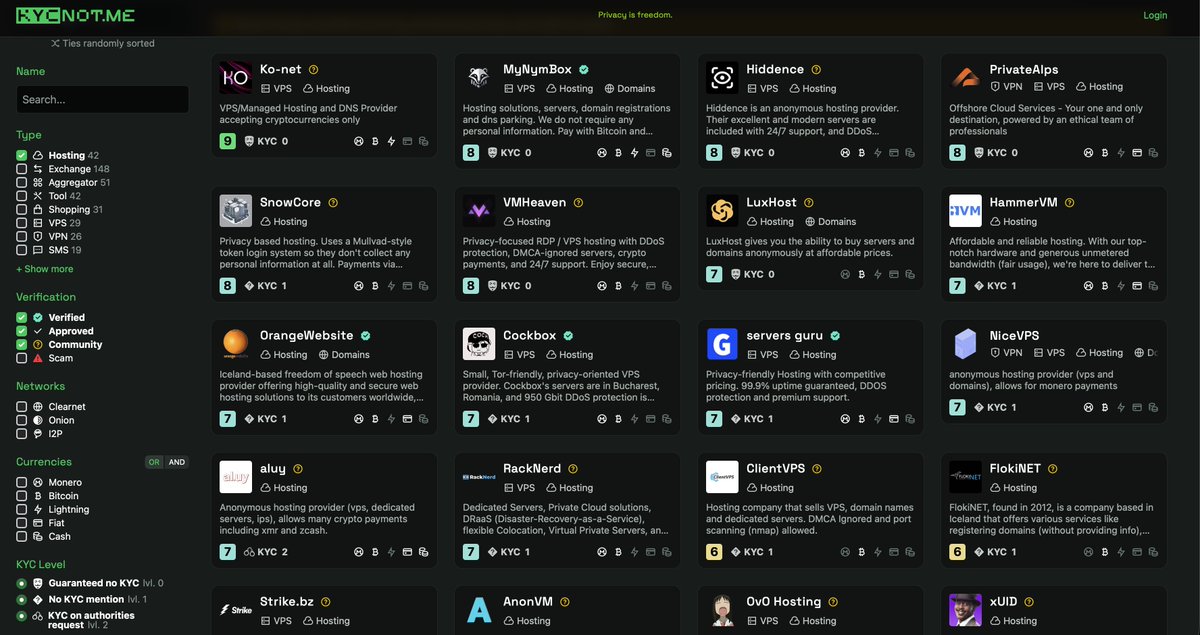Open the Hiddence eye logo
The width and height of the screenshot is (1200, 635).
pyautogui.click(x=722, y=78)
